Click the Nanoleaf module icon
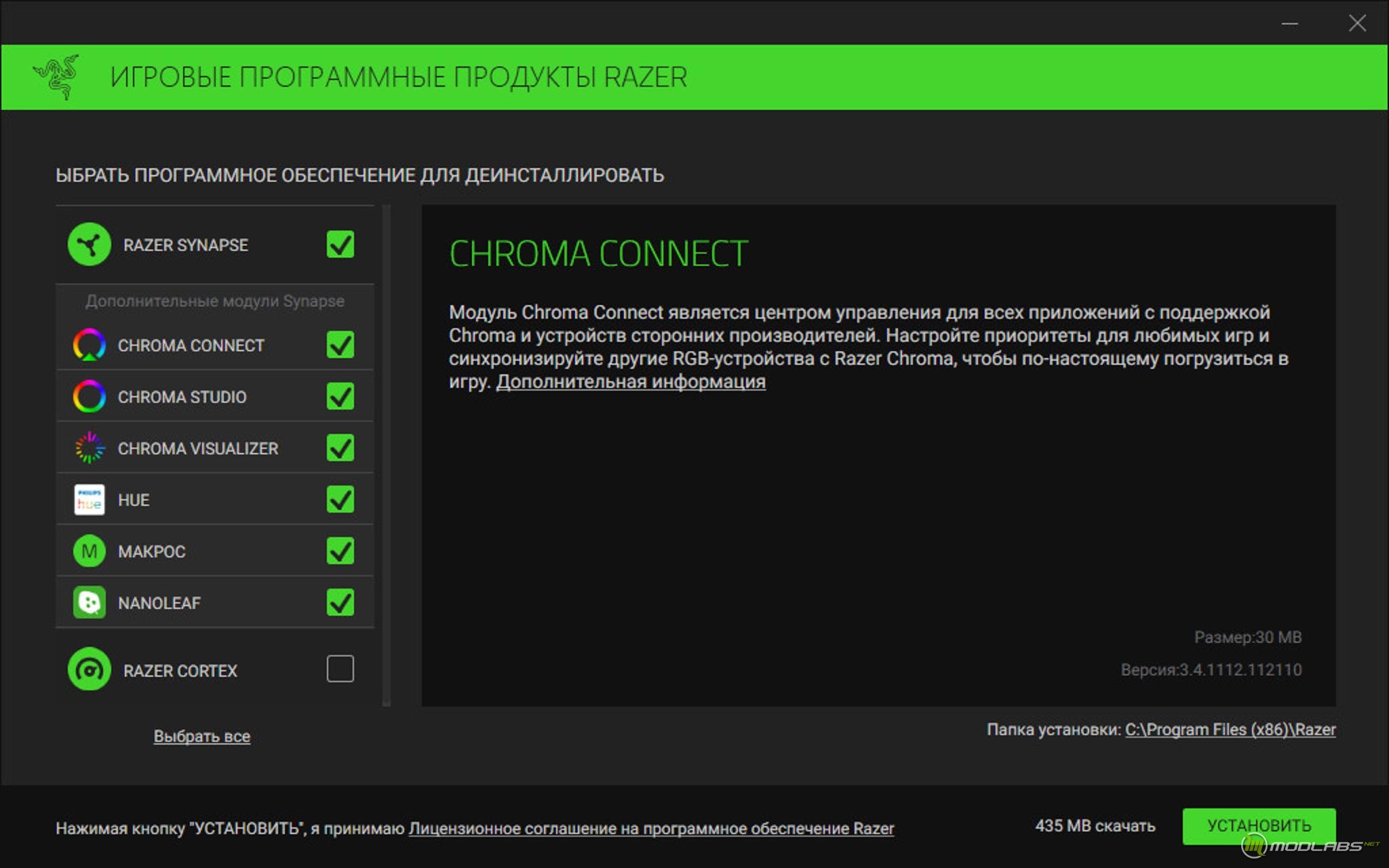 click(x=90, y=603)
